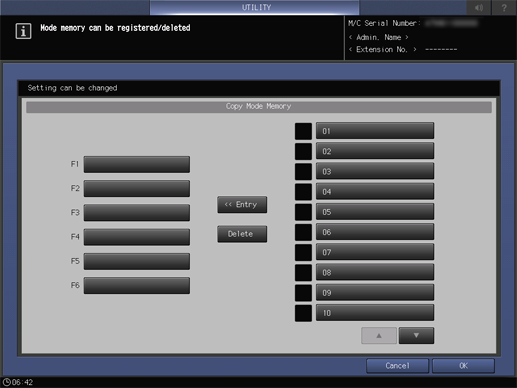This screenshot has width=517, height=388.
Task: Click the Copy Mode Memory header
Action: click(x=259, y=107)
